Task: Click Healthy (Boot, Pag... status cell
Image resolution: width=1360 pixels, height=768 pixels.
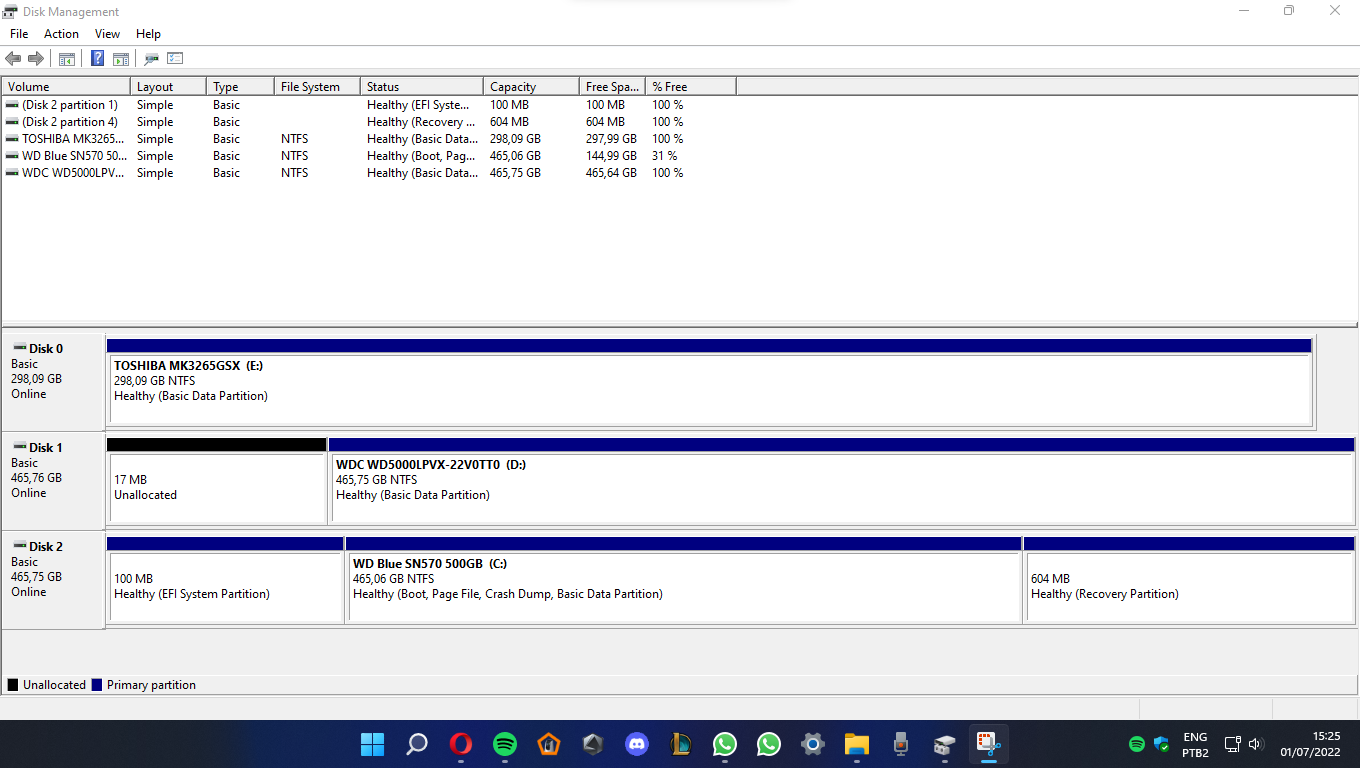Action: pyautogui.click(x=421, y=156)
